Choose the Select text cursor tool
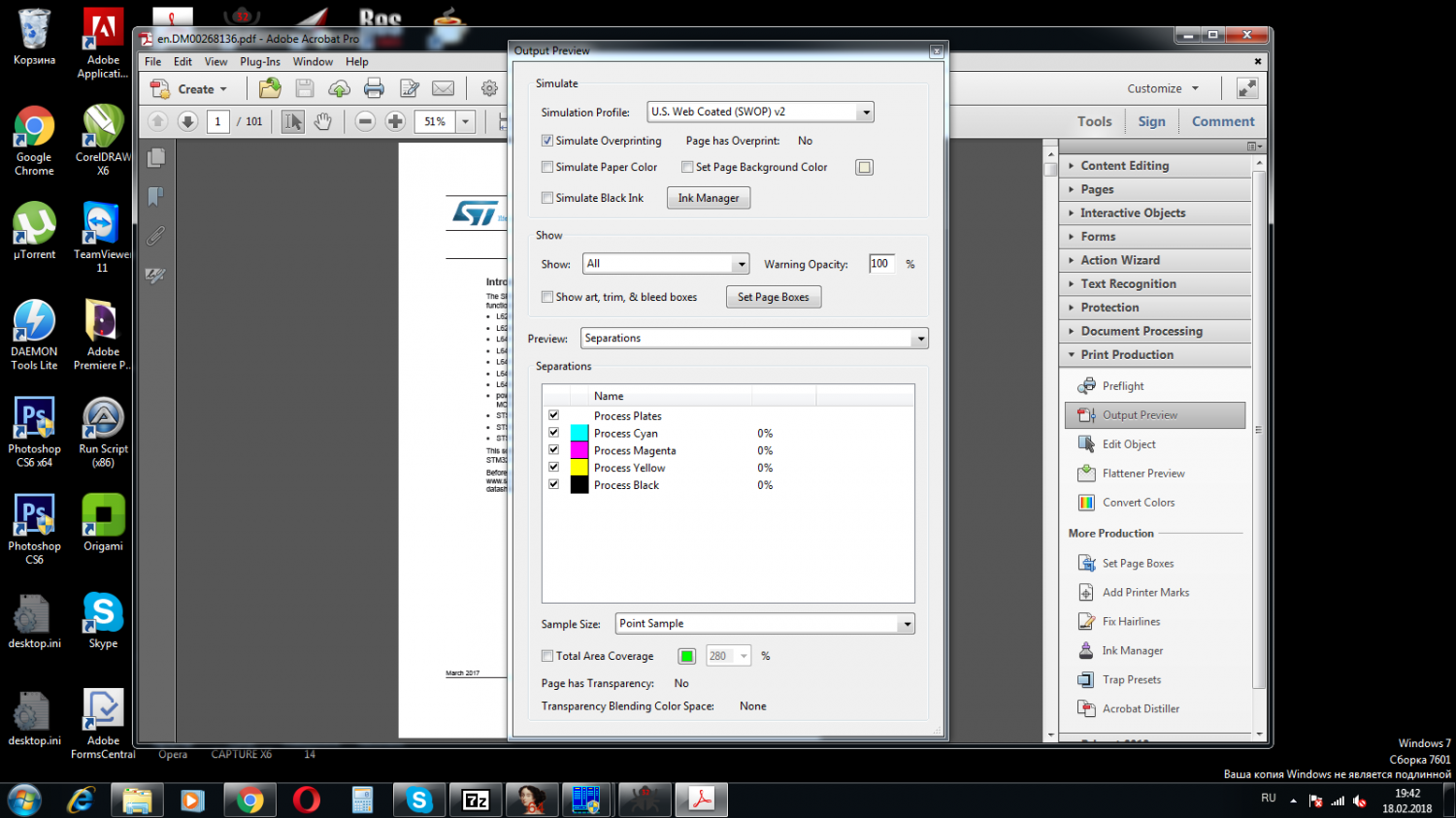Screen dimensions: 1456x818 click(292, 121)
